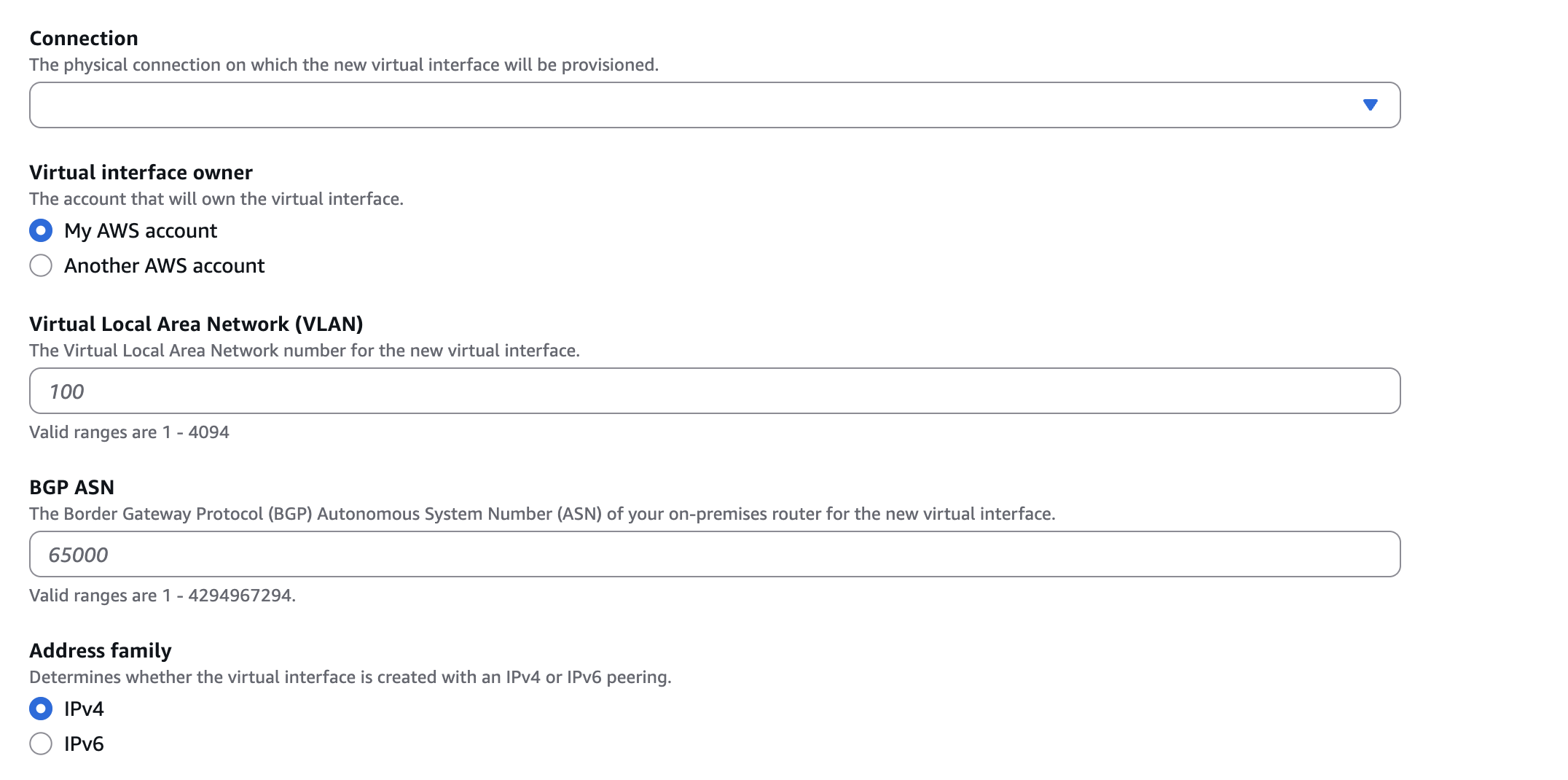The image size is (1568, 780).
Task: Click the Address family heading
Action: click(x=101, y=651)
